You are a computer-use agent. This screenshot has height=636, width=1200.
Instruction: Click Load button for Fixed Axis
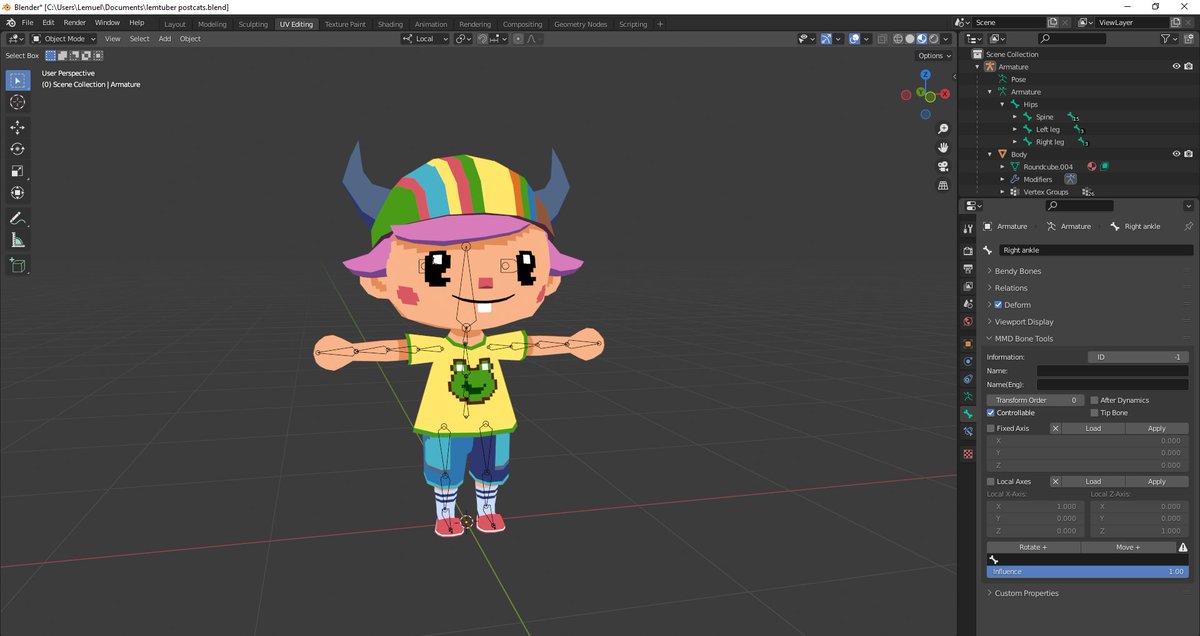1093,428
